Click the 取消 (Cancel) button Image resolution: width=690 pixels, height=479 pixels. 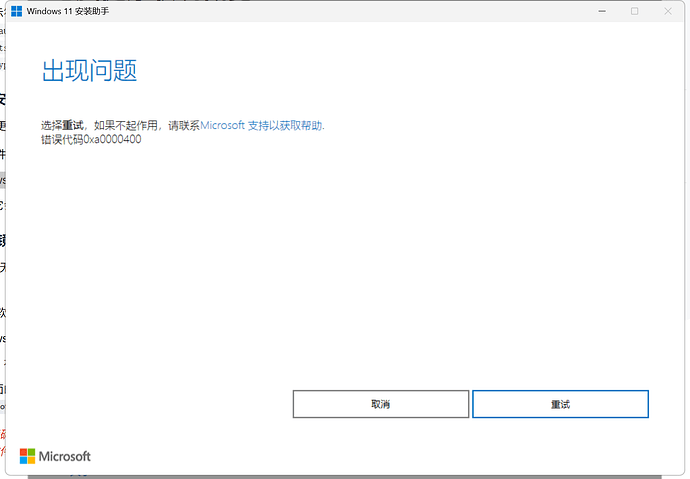pyautogui.click(x=381, y=404)
